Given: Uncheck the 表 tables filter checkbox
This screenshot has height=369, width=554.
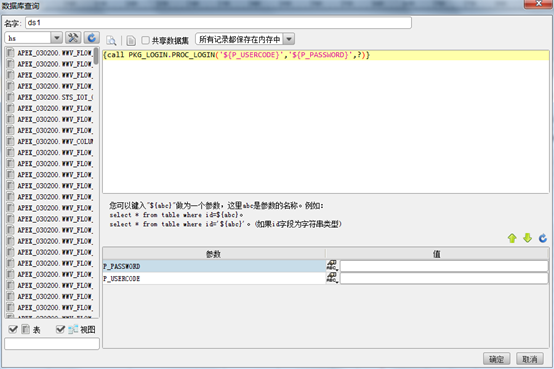Looking at the screenshot, I should (x=13, y=329).
